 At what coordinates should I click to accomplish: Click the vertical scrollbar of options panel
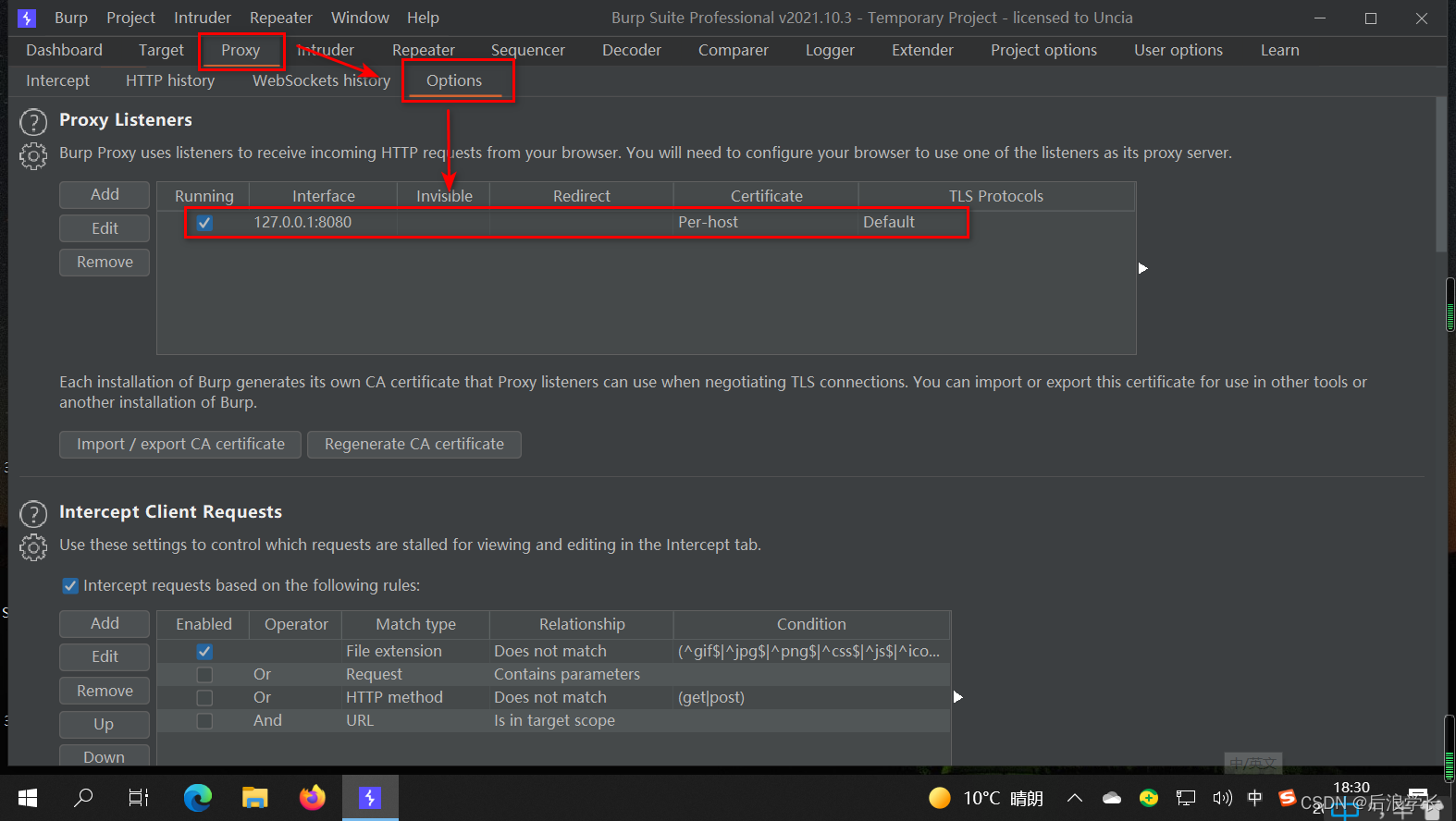1441,175
